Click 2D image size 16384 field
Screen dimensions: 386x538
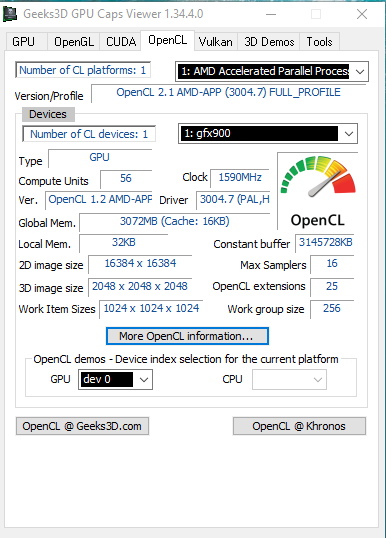tap(140, 264)
